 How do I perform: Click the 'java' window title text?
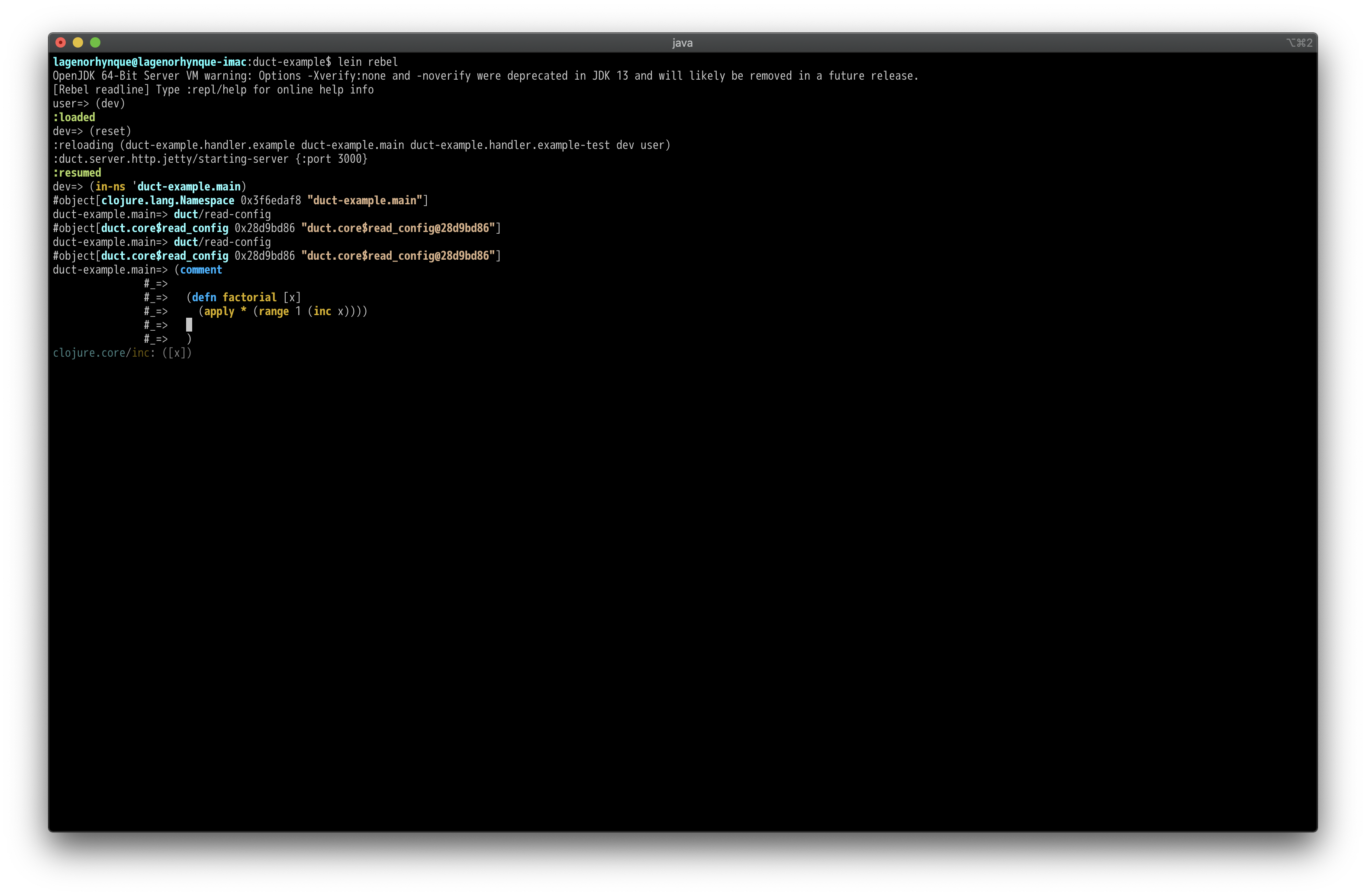tap(682, 43)
